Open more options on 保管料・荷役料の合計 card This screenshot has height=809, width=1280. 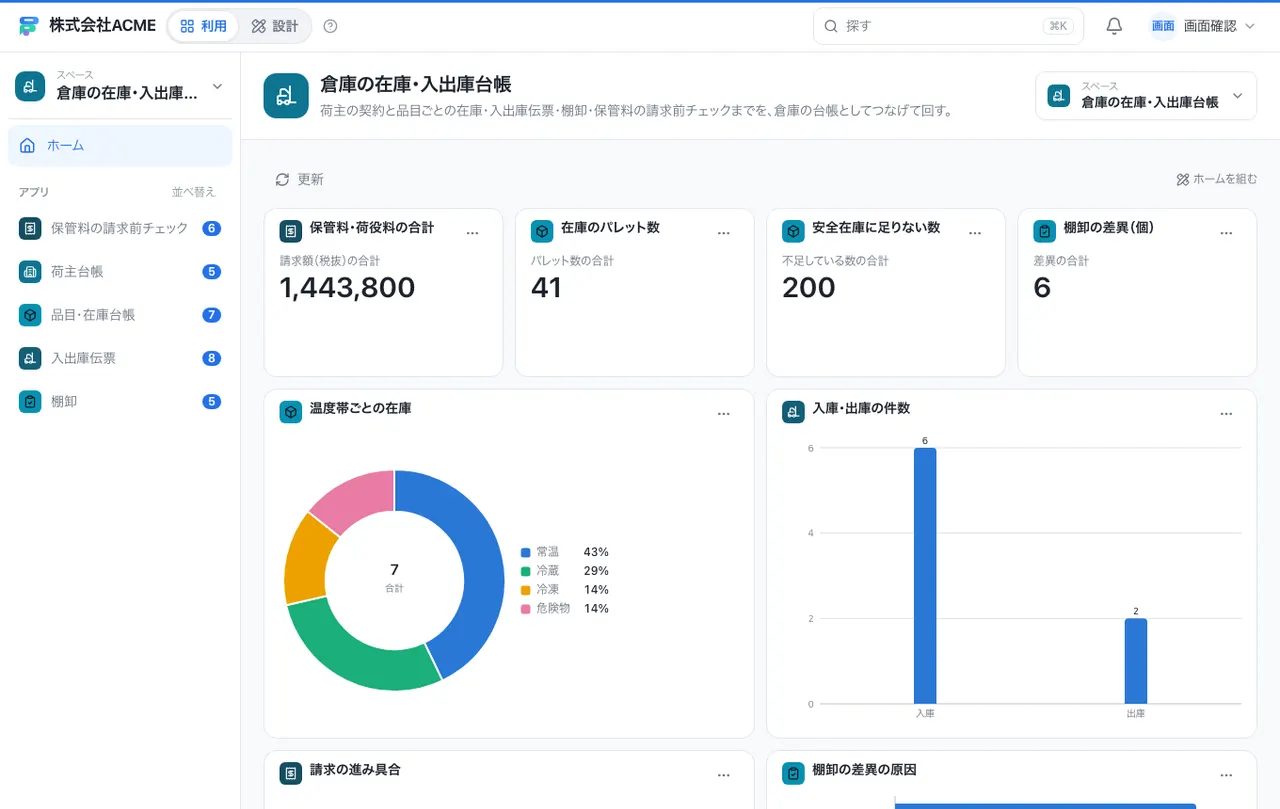point(473,232)
